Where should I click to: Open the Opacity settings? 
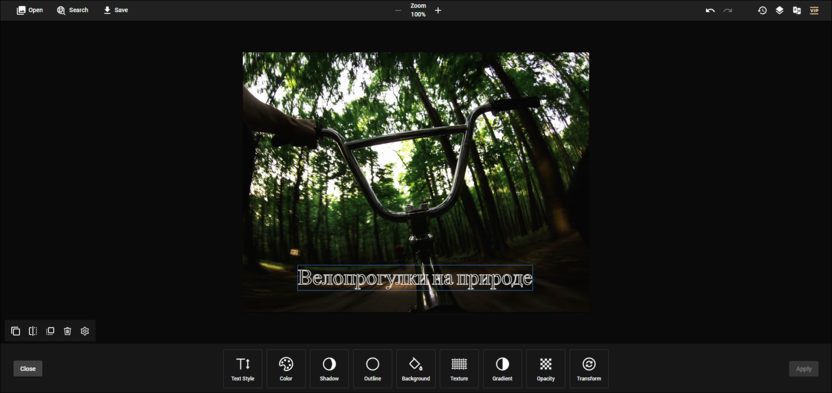coord(545,369)
